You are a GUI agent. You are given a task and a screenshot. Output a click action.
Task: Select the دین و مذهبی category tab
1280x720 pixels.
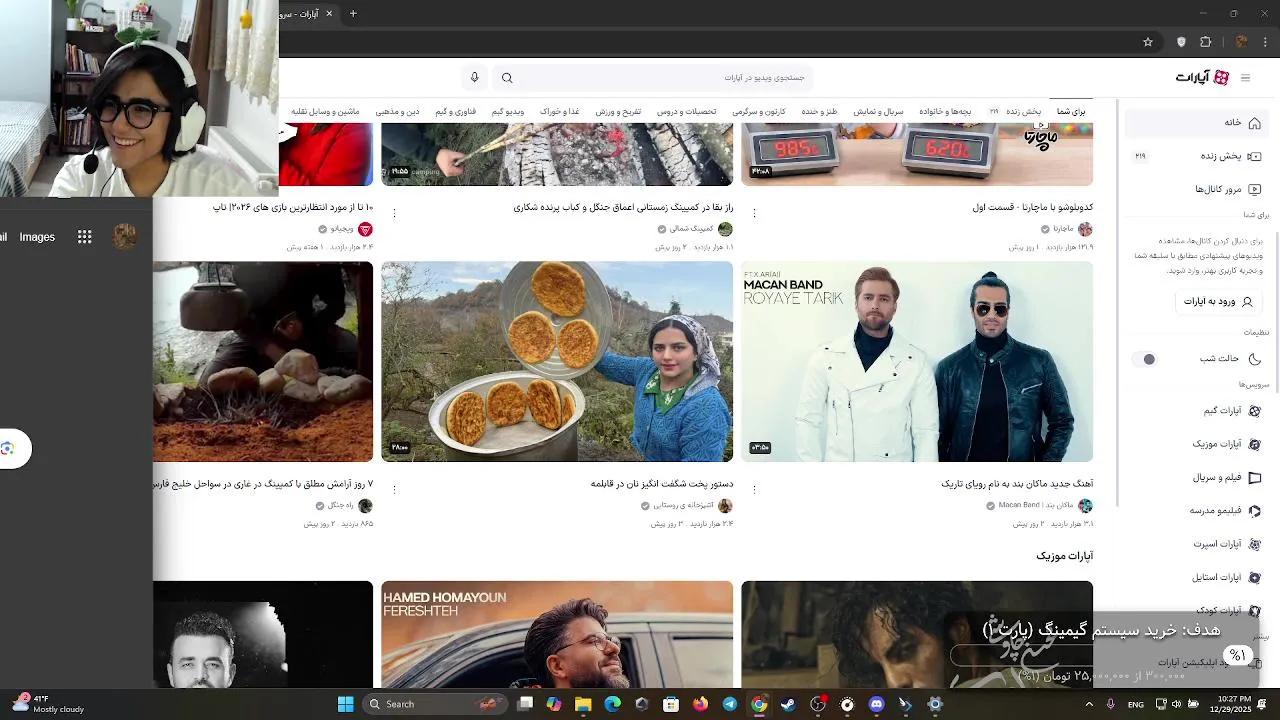pos(398,111)
